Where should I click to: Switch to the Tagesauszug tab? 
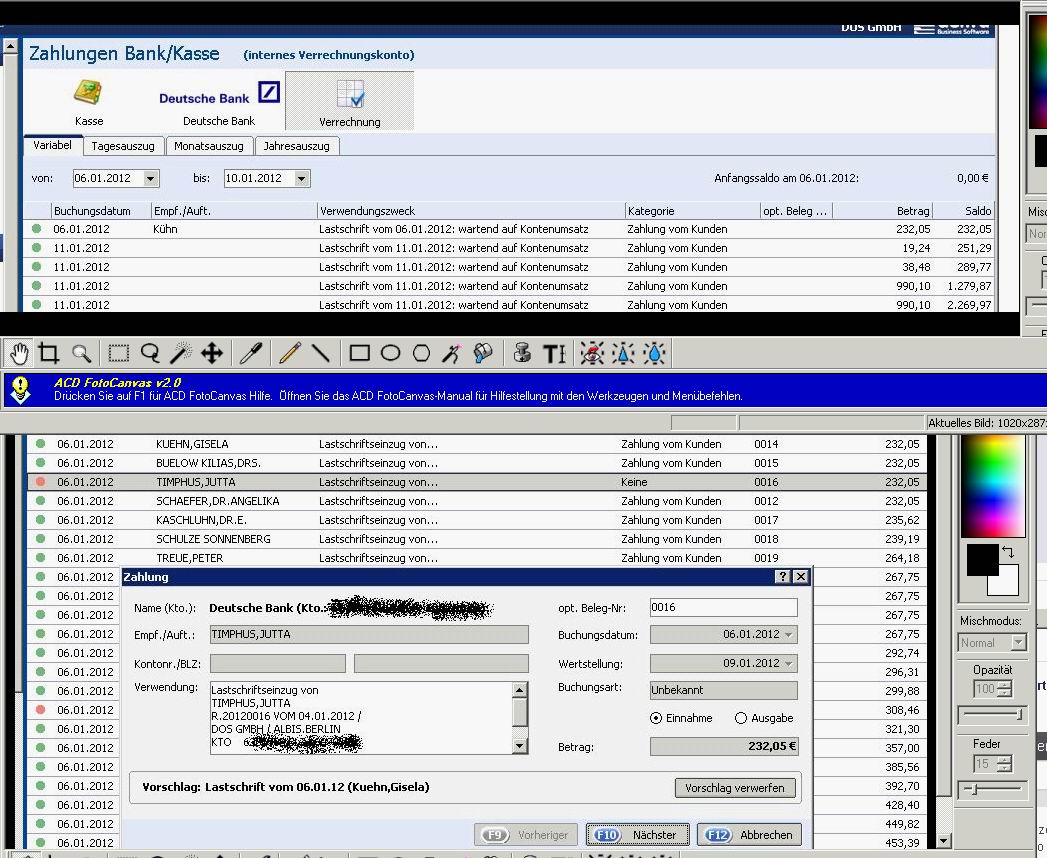[x=123, y=146]
